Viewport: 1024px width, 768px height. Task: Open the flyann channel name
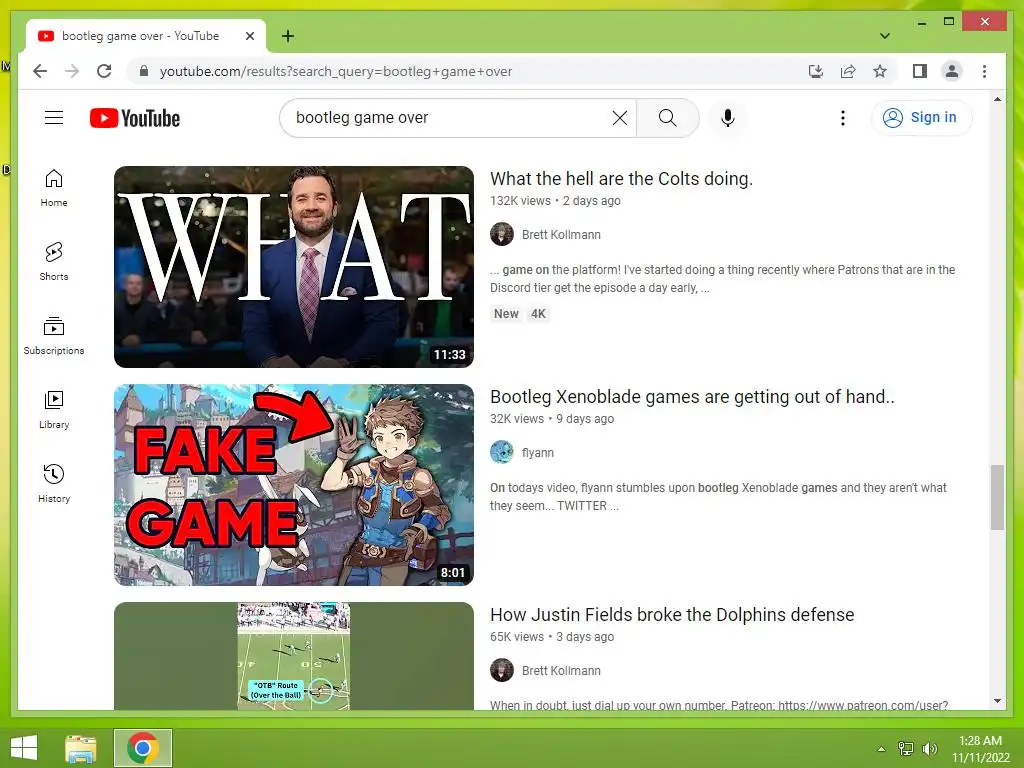[x=537, y=453]
